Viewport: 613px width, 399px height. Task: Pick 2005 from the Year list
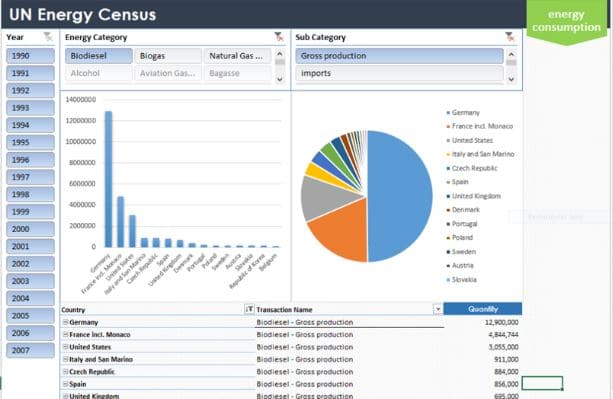[x=30, y=315]
